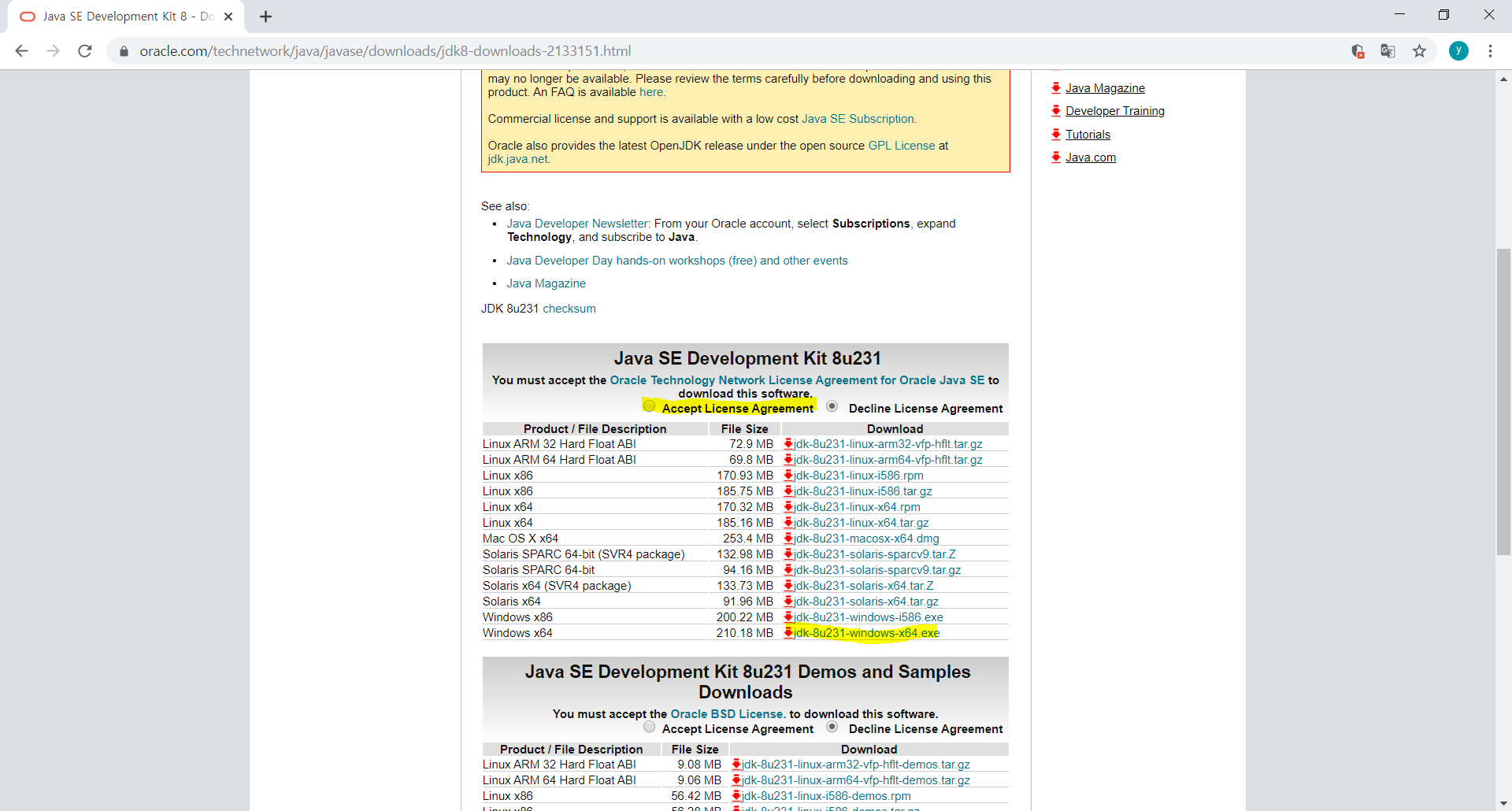This screenshot has height=811, width=1512.
Task: Open the FAQ 'here' link
Action: 651,92
